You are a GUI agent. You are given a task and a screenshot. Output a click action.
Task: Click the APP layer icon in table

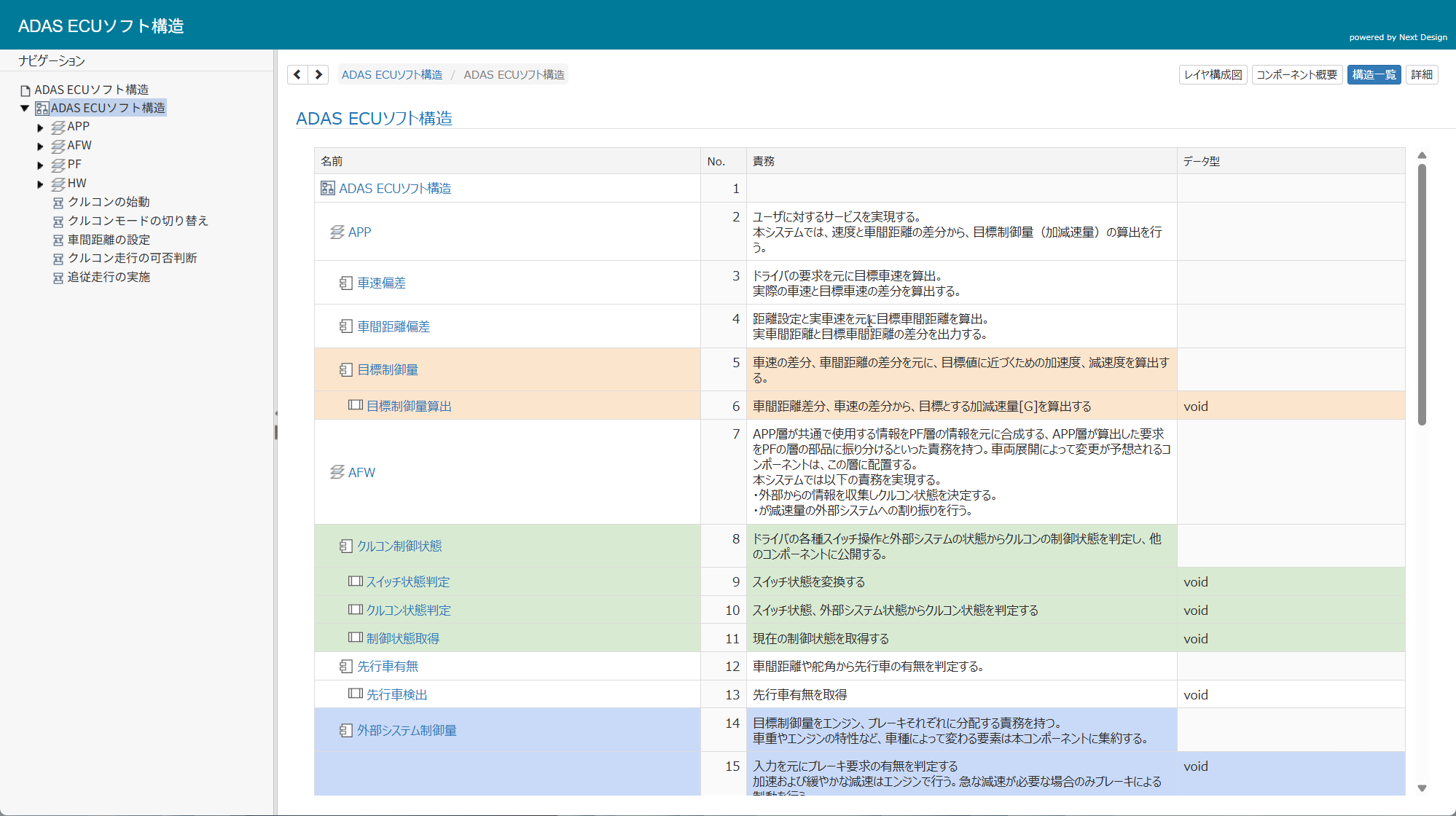[x=337, y=232]
